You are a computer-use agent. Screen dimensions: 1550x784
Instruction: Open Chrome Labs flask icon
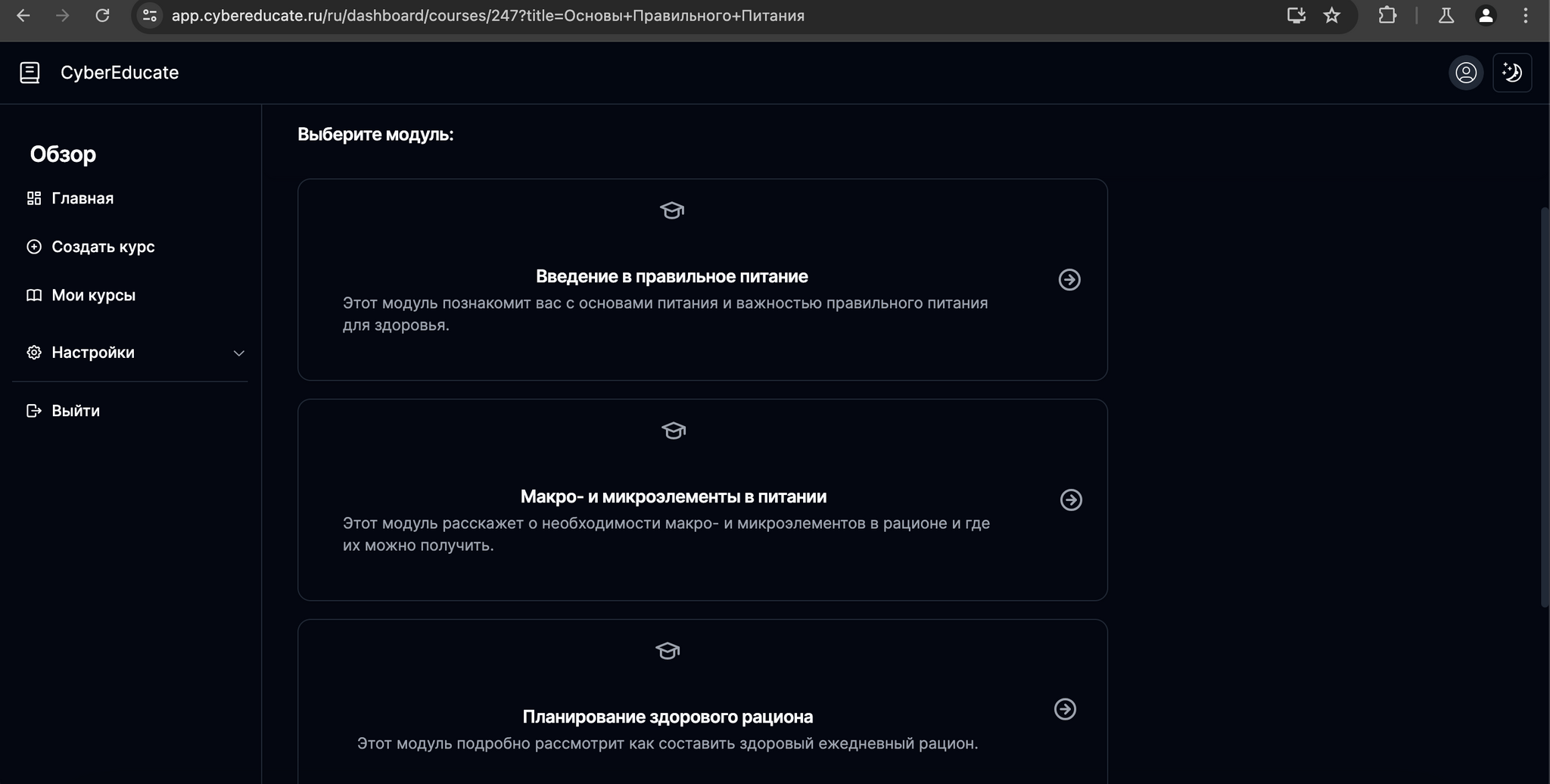(1446, 15)
